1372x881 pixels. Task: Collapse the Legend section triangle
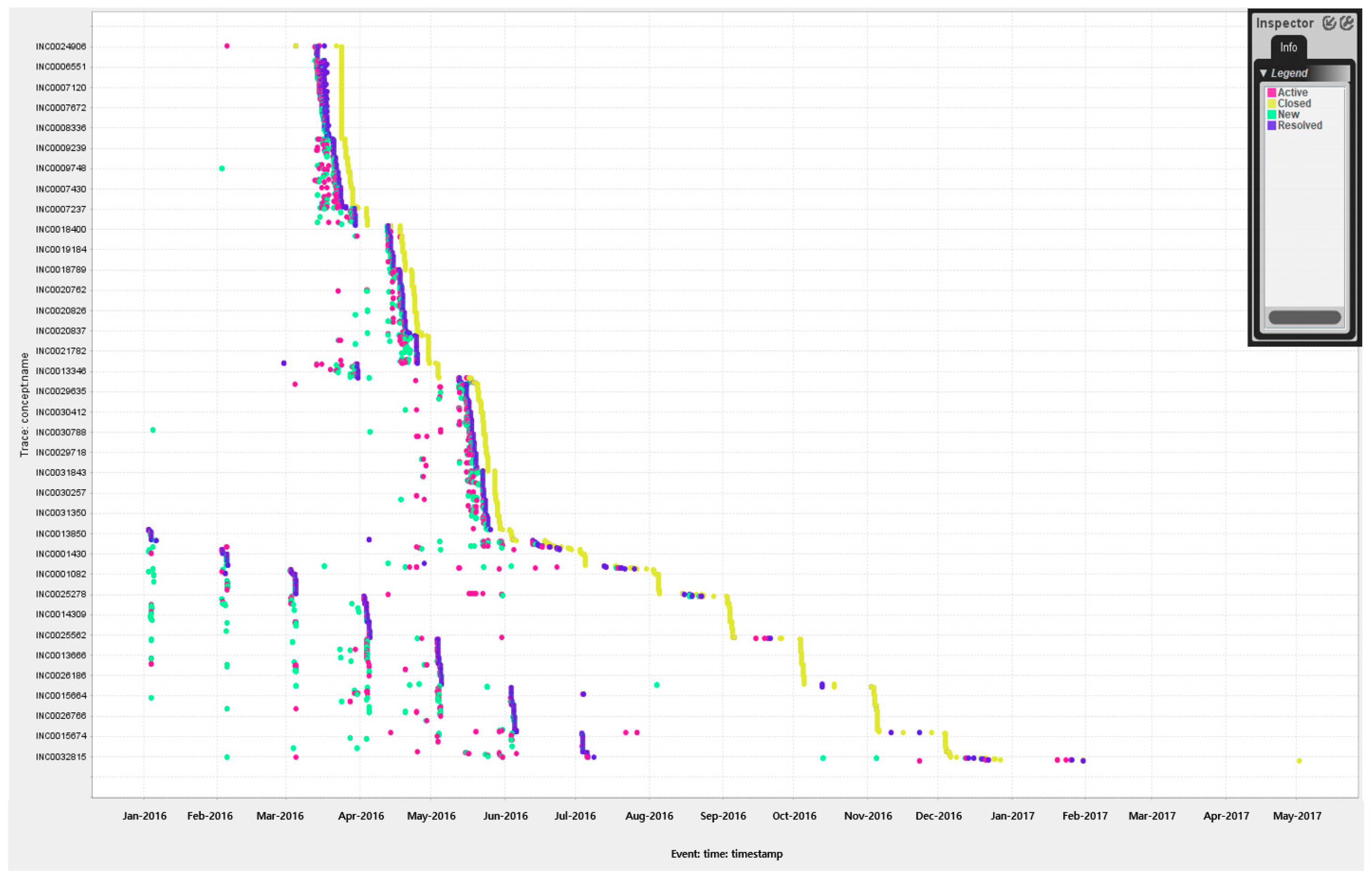pyautogui.click(x=1263, y=73)
